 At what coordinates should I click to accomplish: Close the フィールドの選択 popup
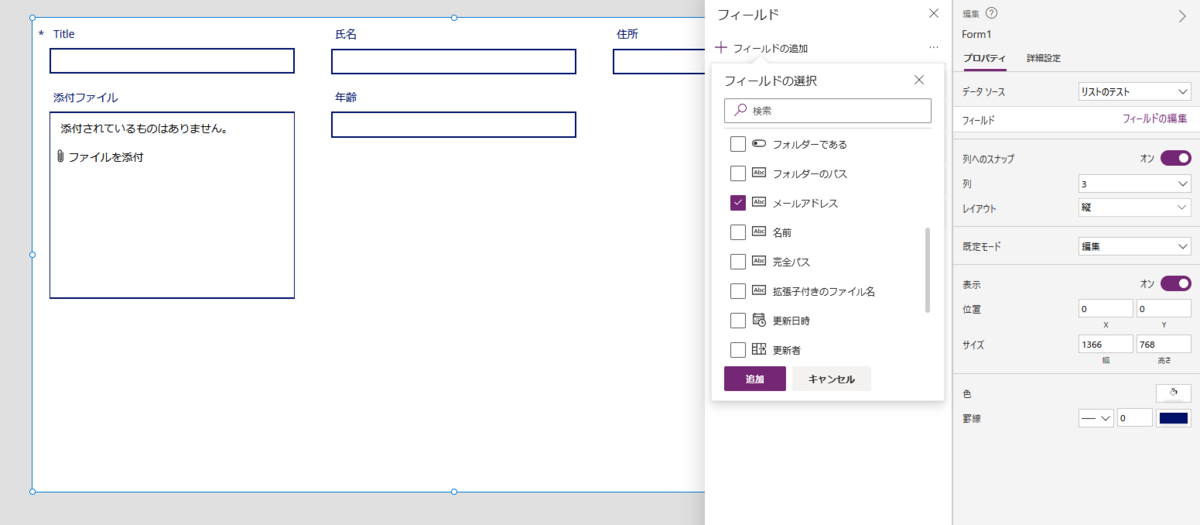pos(919,80)
